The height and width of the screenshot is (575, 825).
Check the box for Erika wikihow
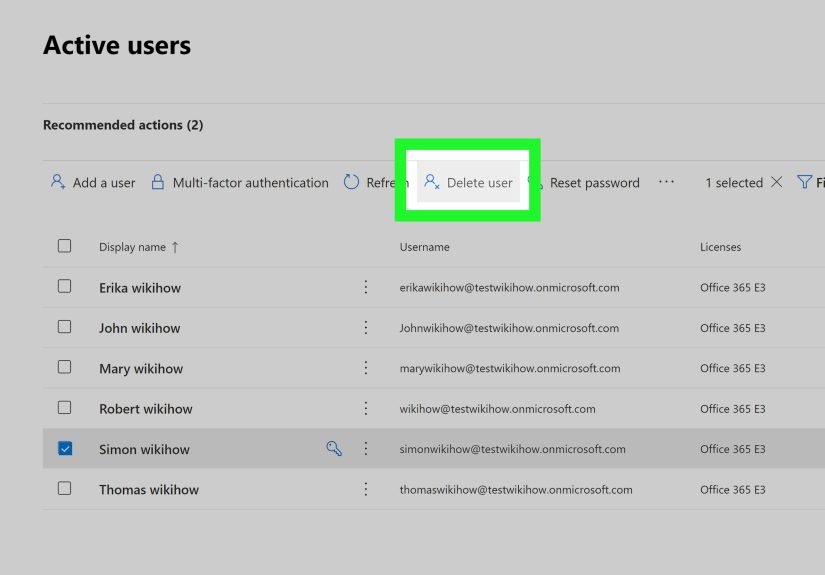coord(64,286)
